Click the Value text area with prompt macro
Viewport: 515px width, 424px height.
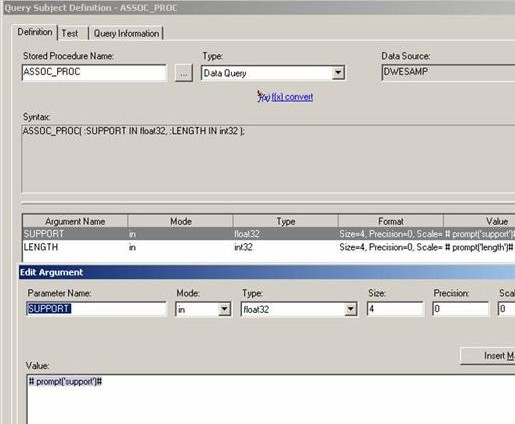tap(271, 399)
